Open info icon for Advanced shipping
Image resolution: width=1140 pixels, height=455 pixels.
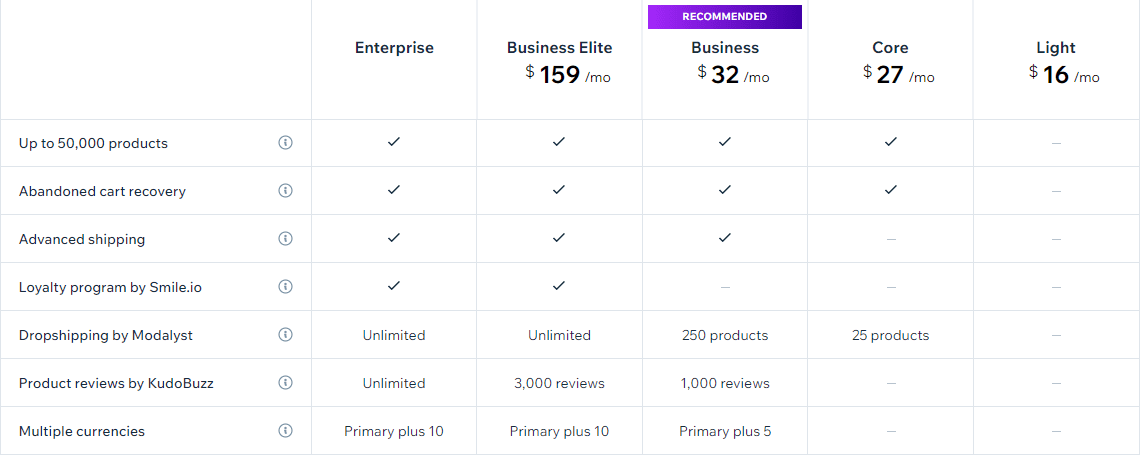coord(285,238)
